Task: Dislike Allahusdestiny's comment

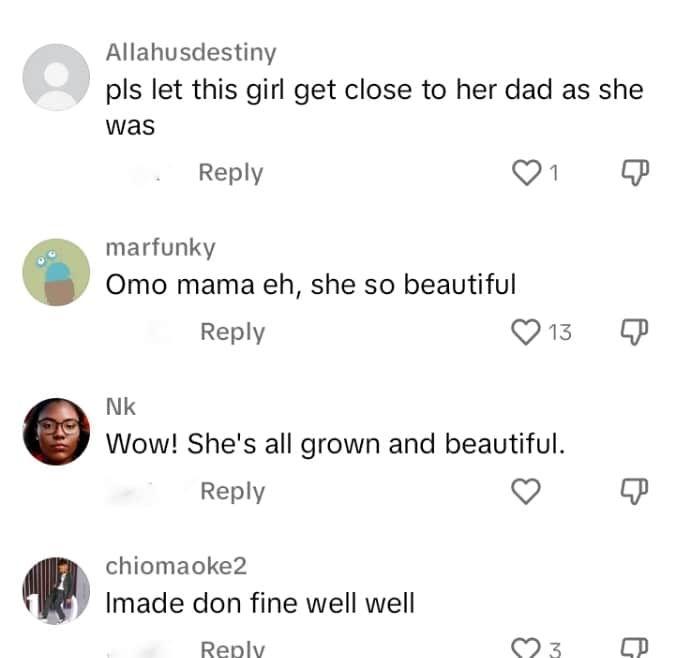Action: click(635, 173)
